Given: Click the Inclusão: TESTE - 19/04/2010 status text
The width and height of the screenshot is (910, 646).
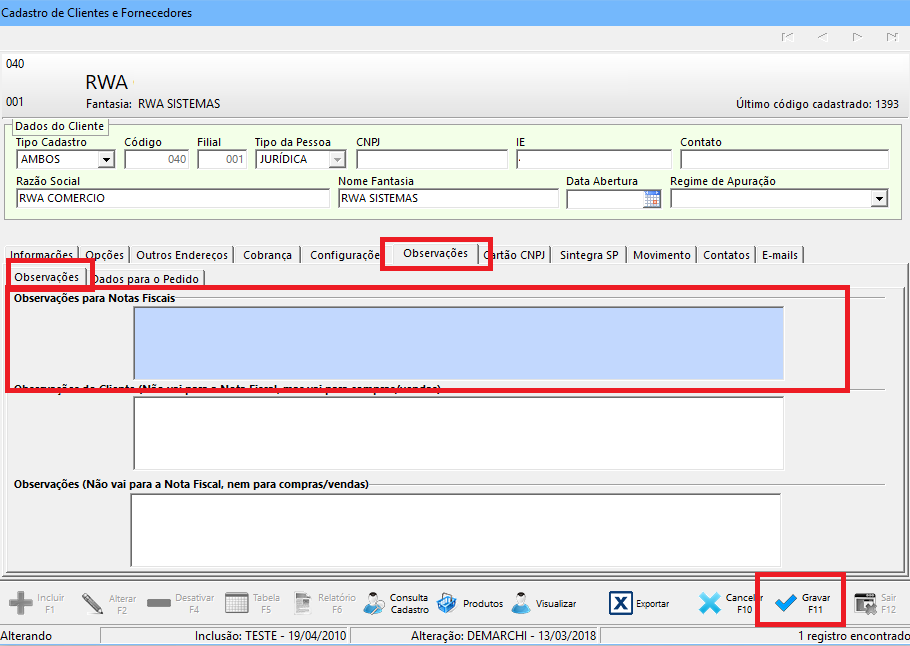Looking at the screenshot, I should [270, 636].
